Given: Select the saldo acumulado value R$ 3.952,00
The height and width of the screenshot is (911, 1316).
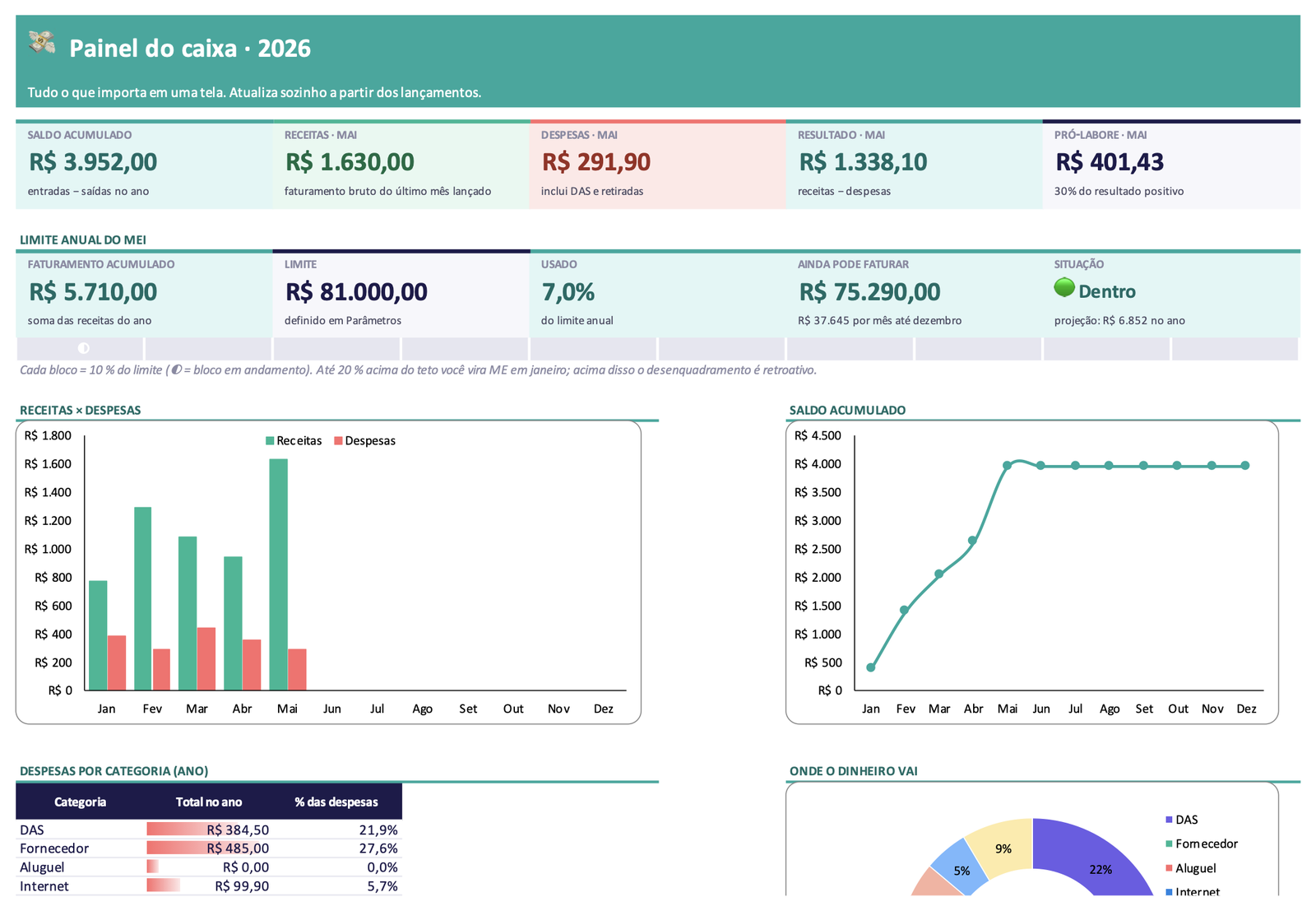Looking at the screenshot, I should [93, 162].
